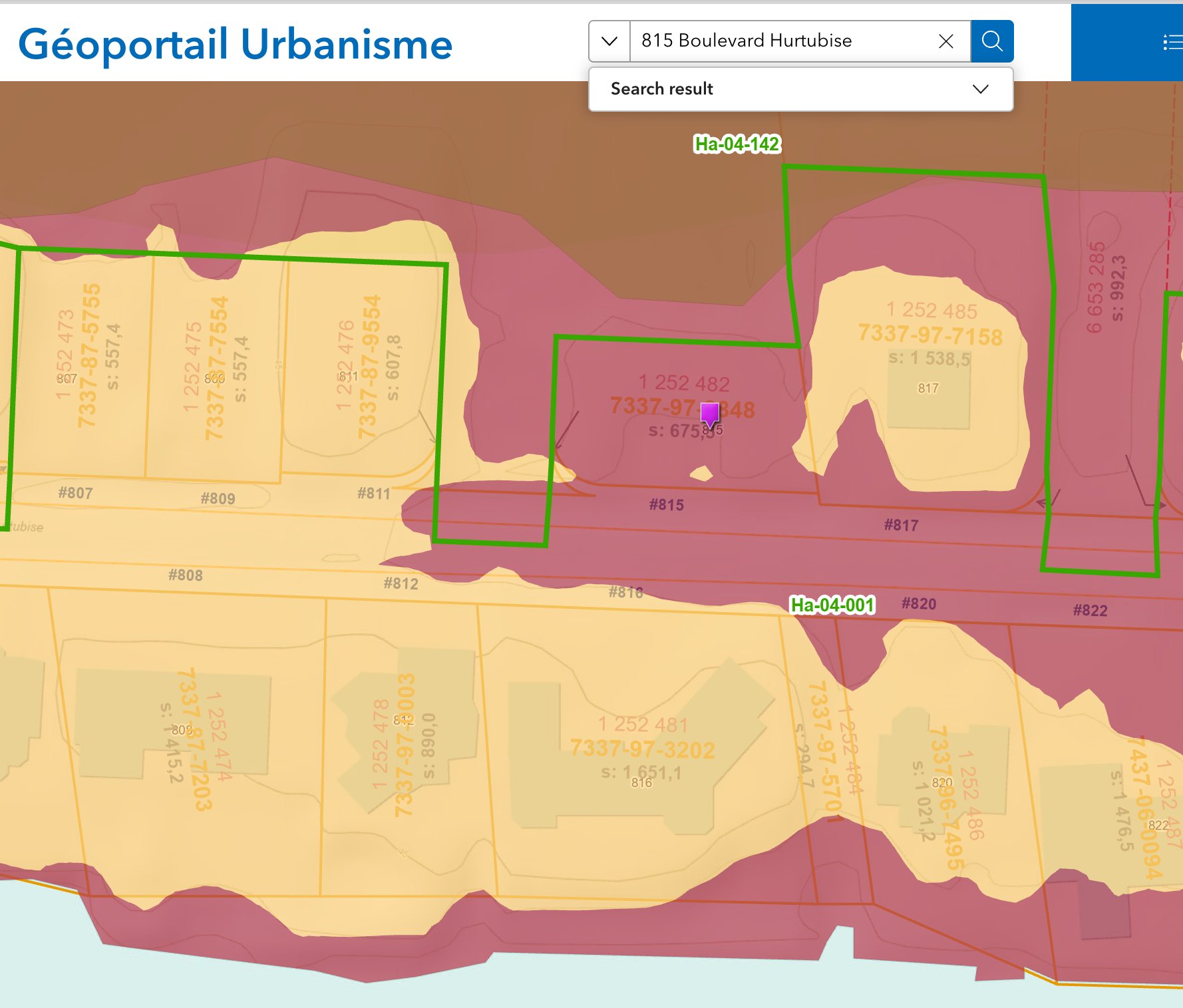Expand the Search result panel

point(980,89)
